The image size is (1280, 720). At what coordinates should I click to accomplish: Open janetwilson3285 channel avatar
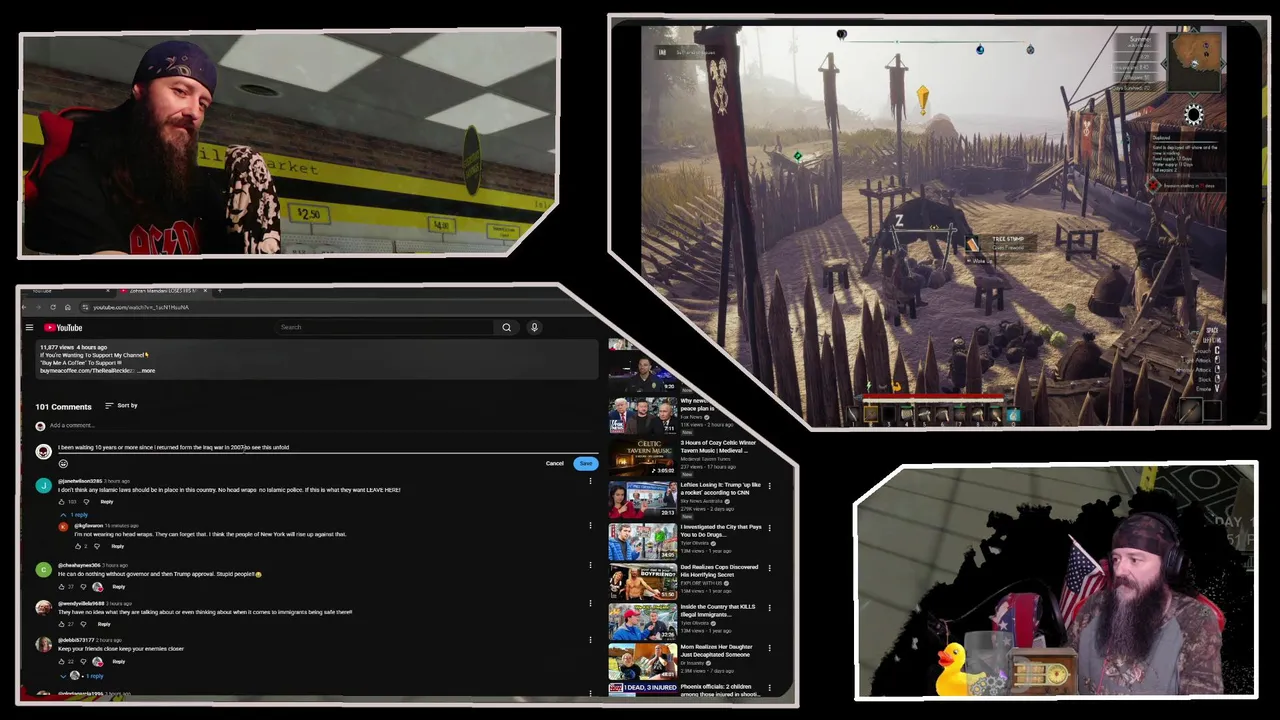(43, 485)
